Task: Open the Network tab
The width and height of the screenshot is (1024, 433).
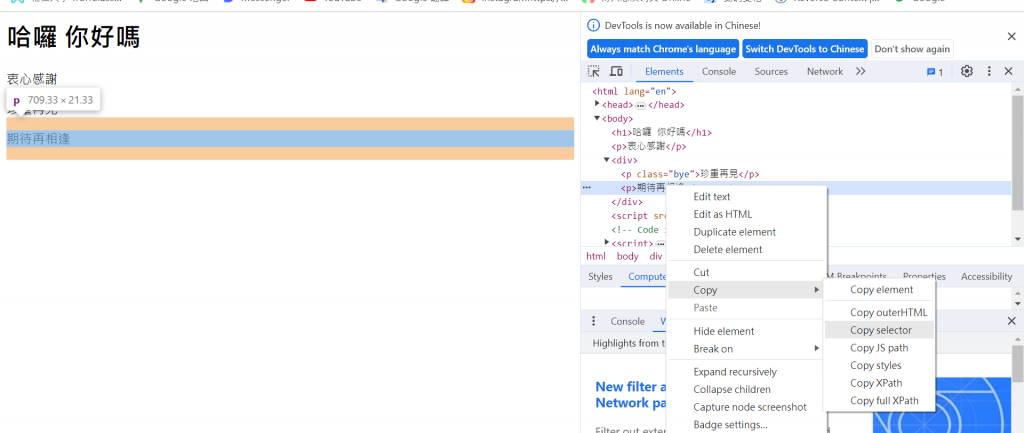Action: [x=825, y=72]
